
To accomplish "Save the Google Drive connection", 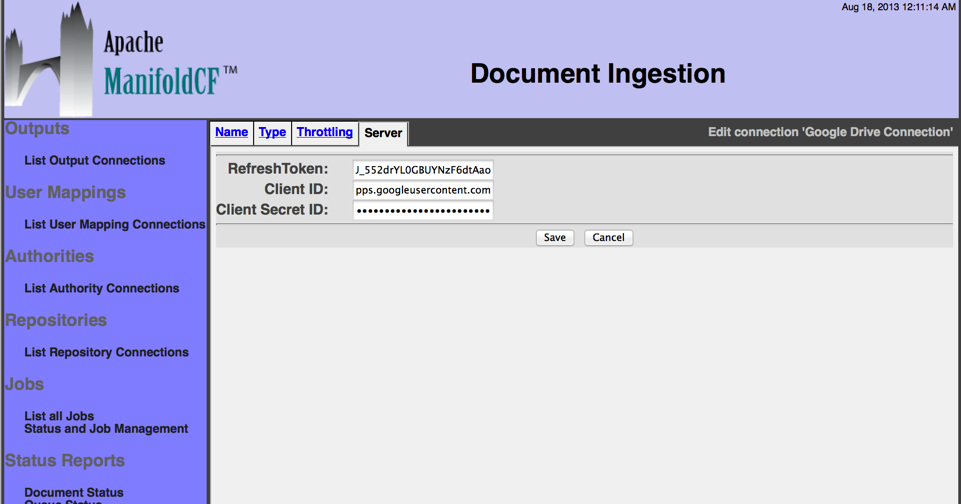I will [555, 237].
